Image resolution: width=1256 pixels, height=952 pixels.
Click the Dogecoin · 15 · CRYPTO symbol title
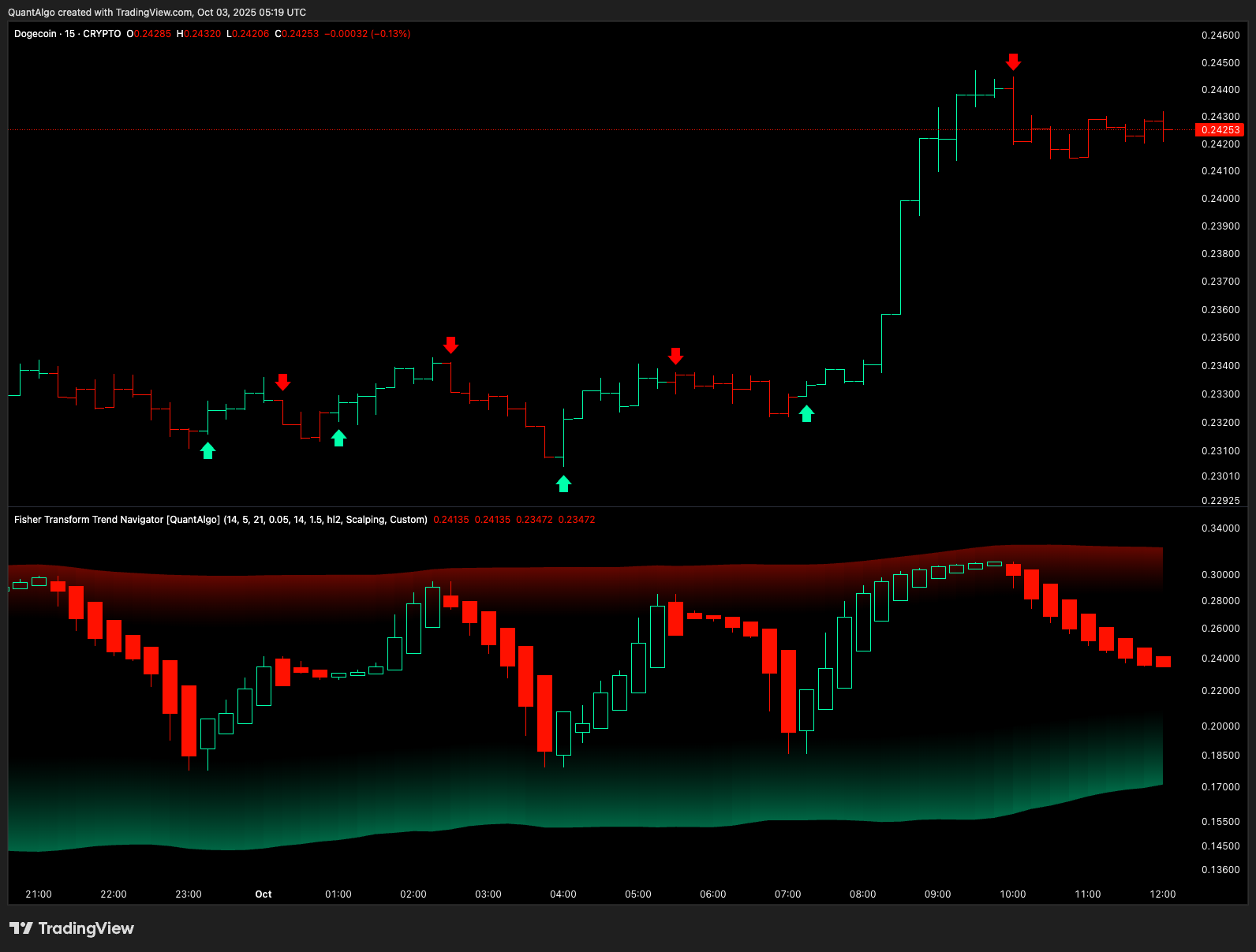(68, 34)
